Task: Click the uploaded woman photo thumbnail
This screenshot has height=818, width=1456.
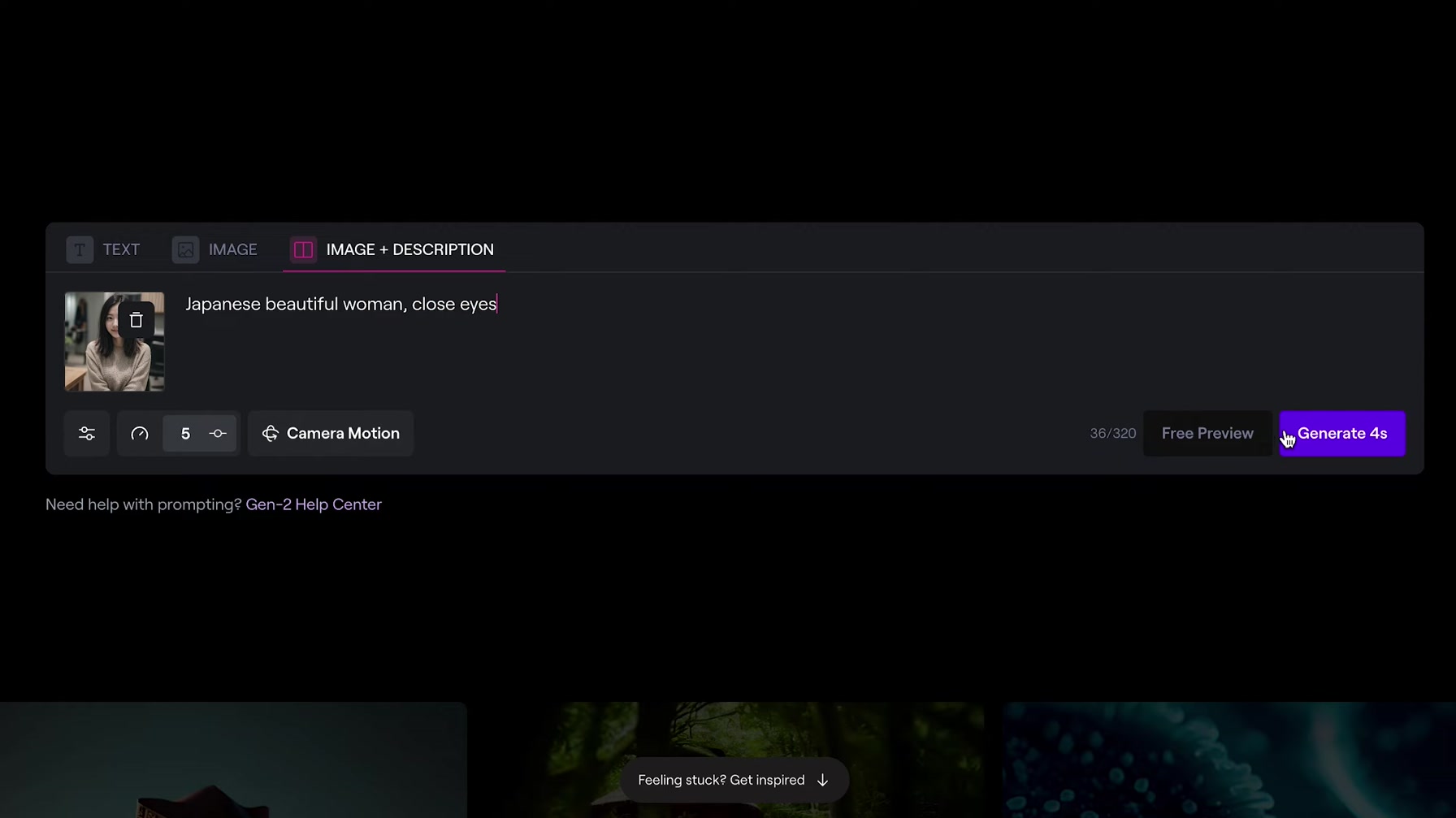Action: click(x=115, y=342)
